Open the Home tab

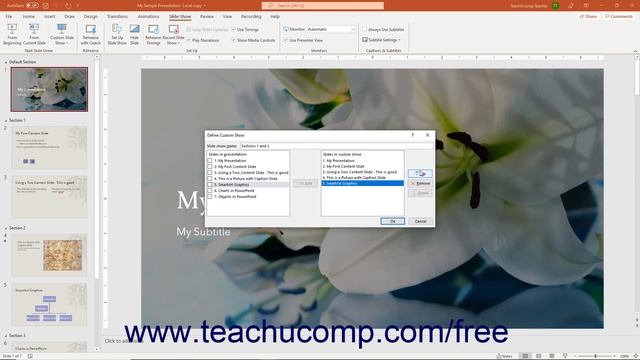[x=29, y=16]
